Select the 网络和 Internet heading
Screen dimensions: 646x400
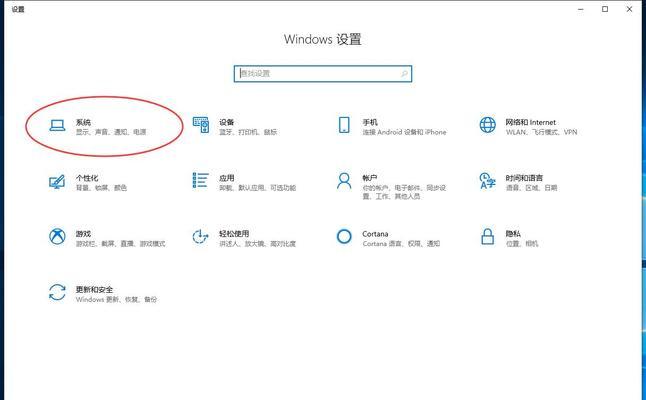pyautogui.click(x=531, y=122)
